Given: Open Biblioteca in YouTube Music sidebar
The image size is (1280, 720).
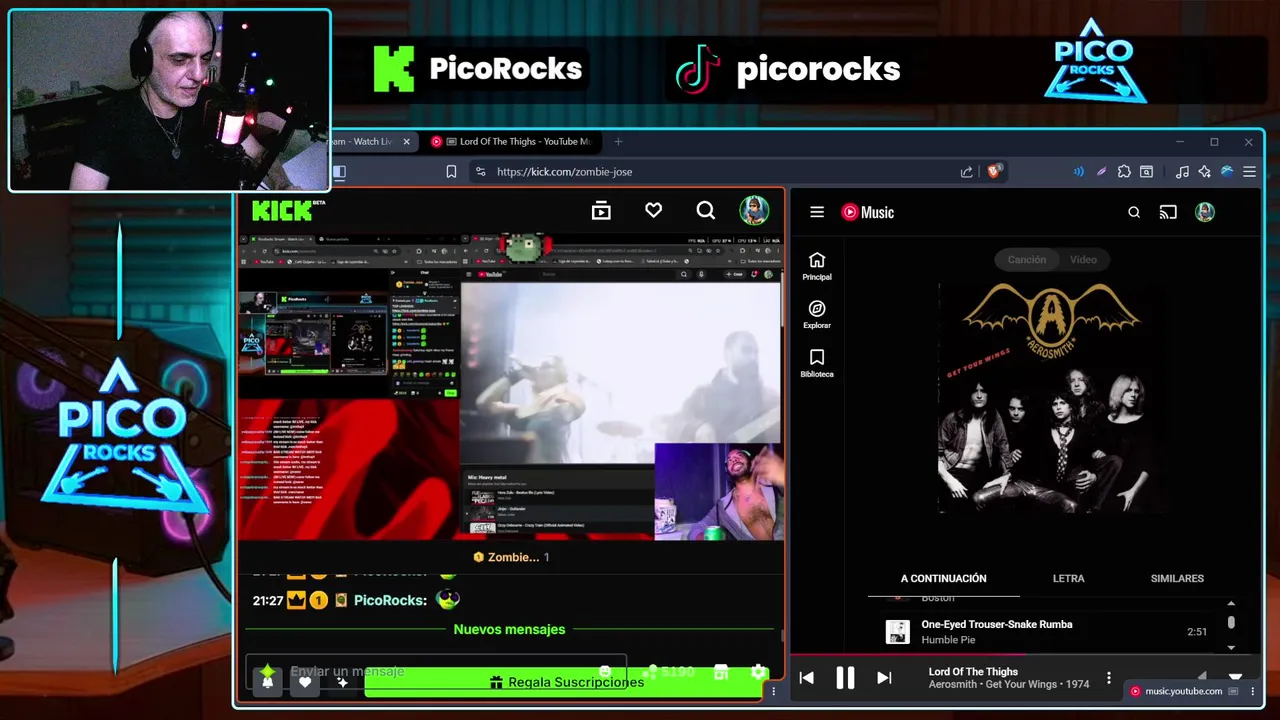Looking at the screenshot, I should tap(817, 364).
